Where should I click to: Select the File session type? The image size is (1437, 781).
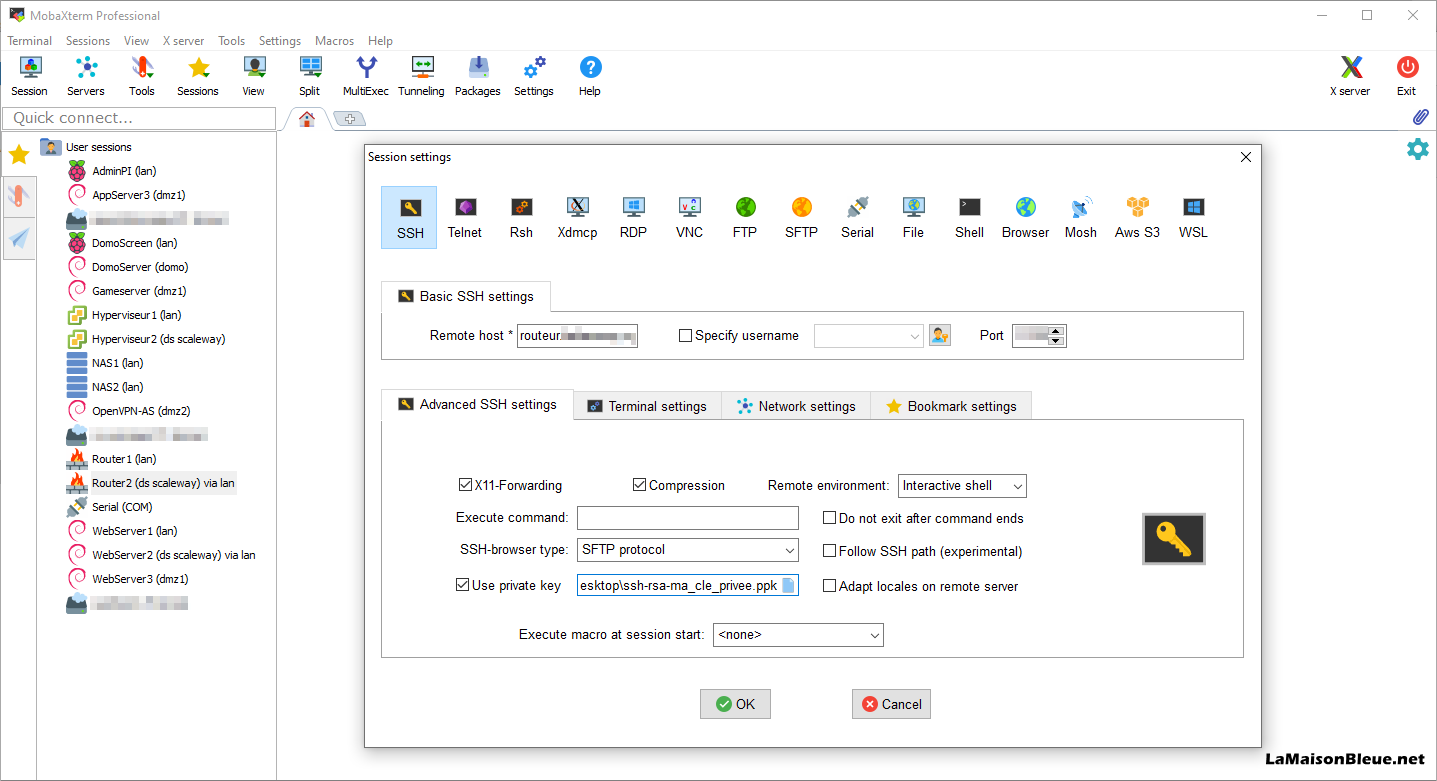[x=913, y=217]
